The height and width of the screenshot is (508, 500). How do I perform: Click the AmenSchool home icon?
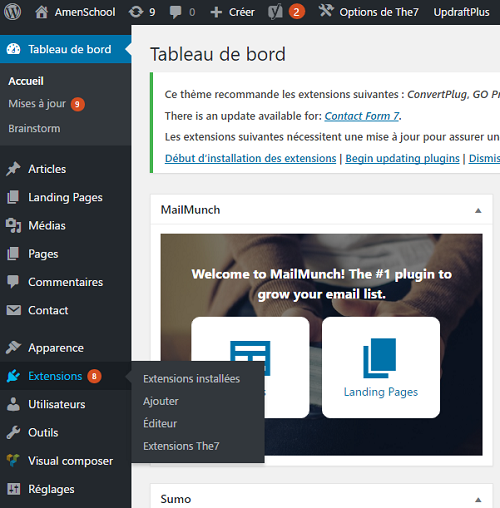pyautogui.click(x=42, y=12)
